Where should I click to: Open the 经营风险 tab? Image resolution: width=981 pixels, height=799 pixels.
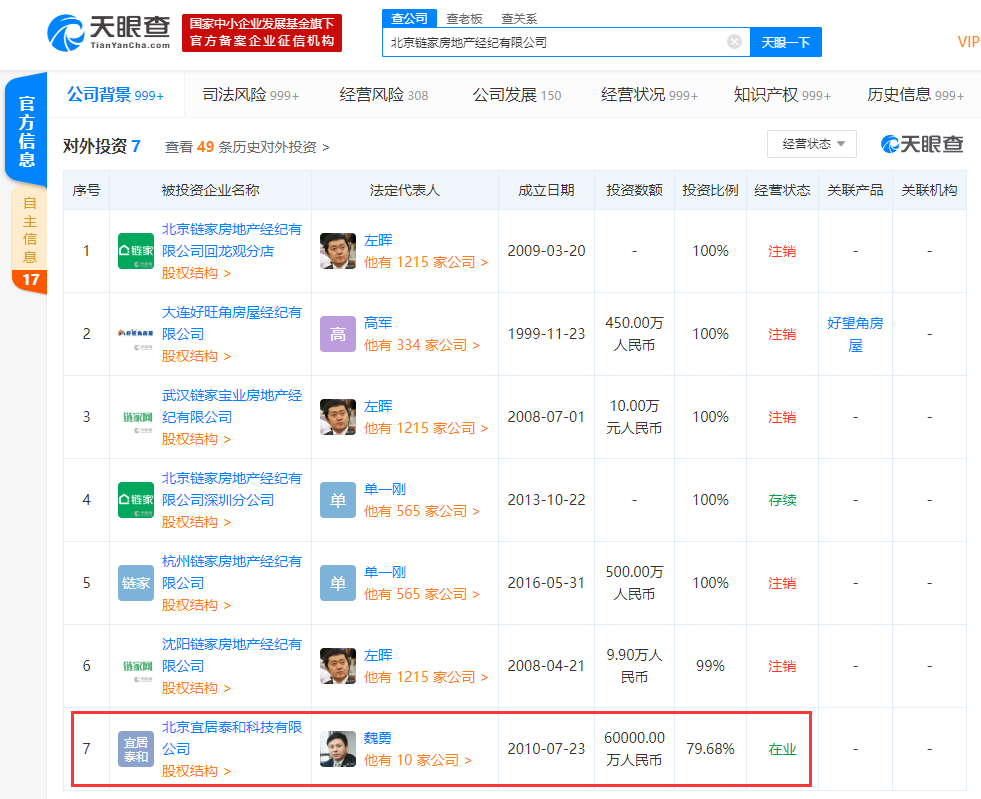384,95
